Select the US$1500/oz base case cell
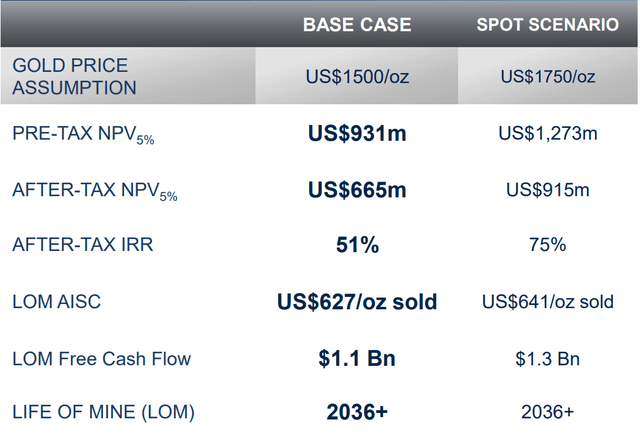640x446 pixels. pyautogui.click(x=356, y=76)
